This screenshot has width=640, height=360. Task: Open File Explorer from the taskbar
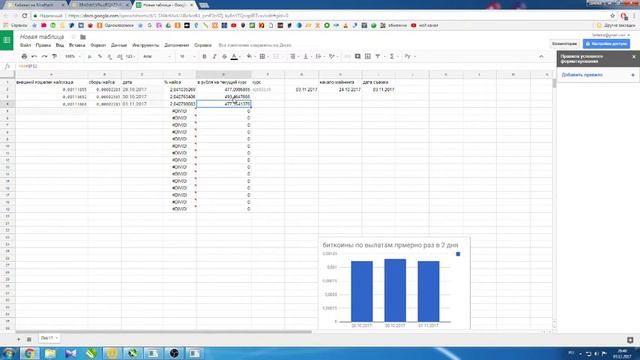click(50, 353)
